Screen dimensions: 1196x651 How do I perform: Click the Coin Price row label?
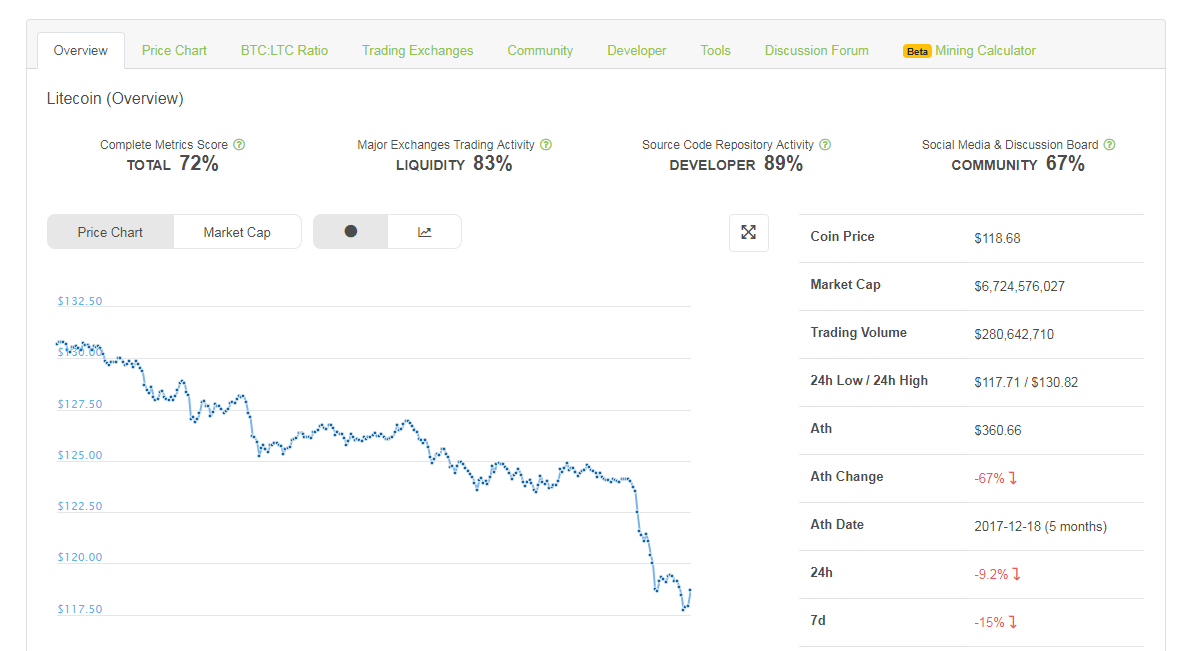point(842,237)
